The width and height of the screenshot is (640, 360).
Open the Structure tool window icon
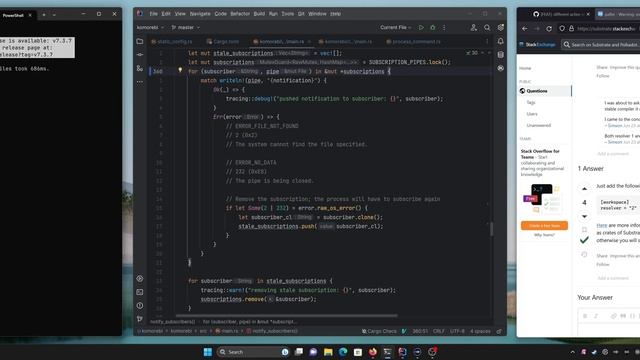(140, 68)
